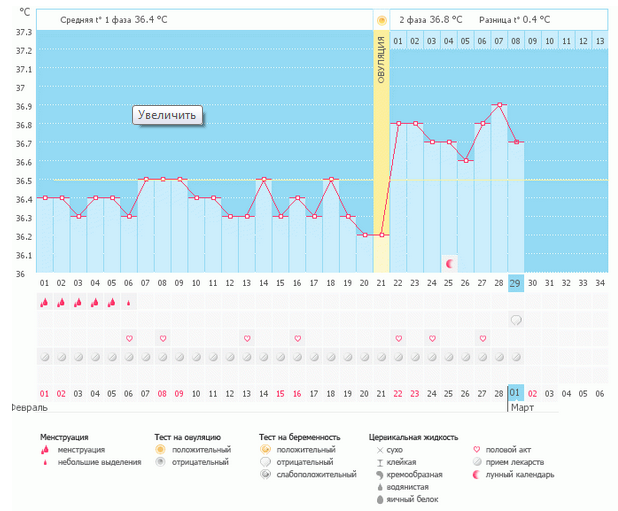Click the heart icon on cycle day 08
Image resolution: width=618 pixels, height=511 pixels.
(162, 338)
